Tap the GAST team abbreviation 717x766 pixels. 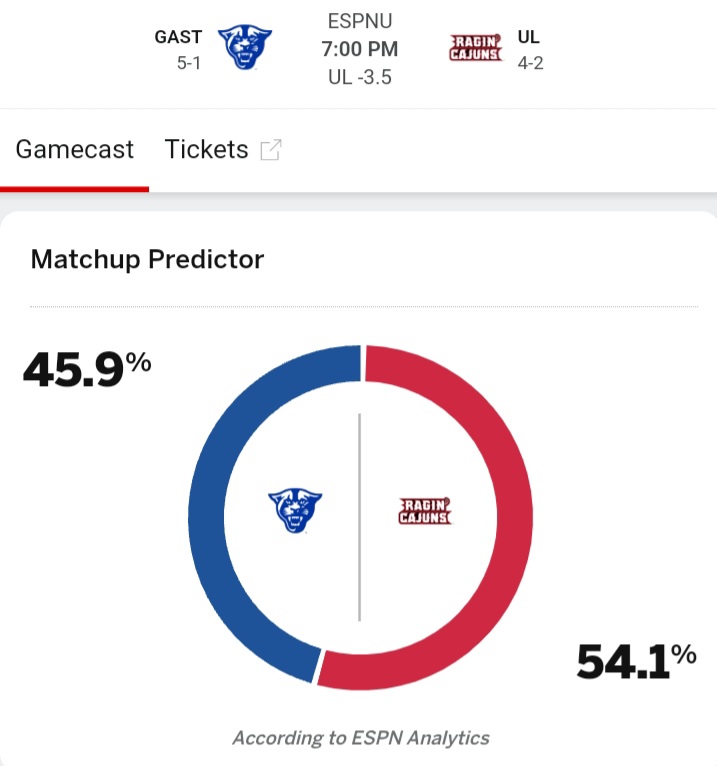tap(178, 37)
